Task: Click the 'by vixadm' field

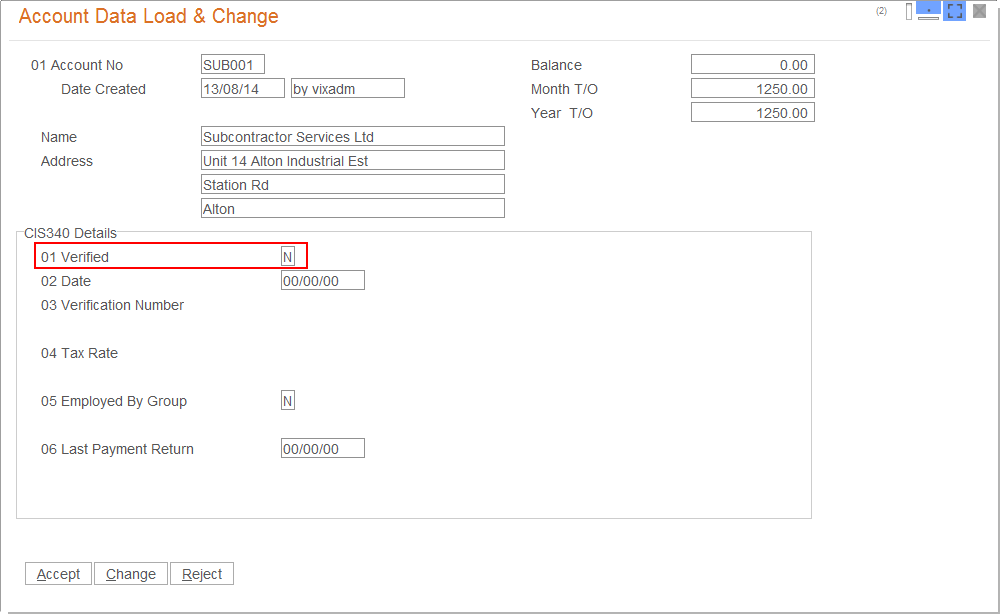Action: point(347,89)
